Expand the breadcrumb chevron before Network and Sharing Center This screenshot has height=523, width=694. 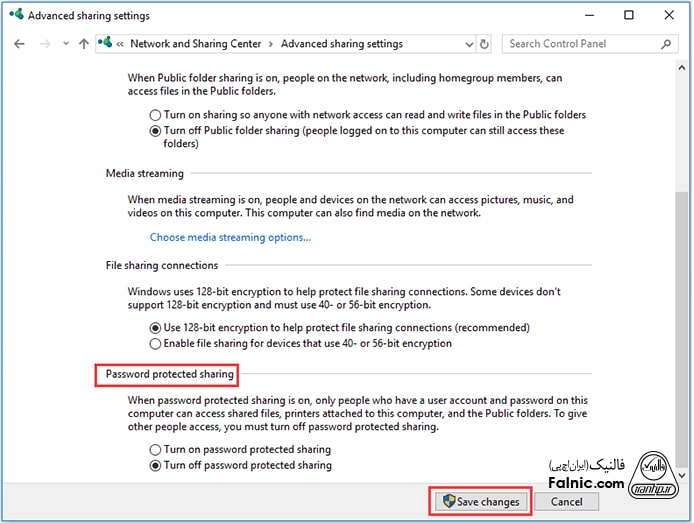click(120, 44)
